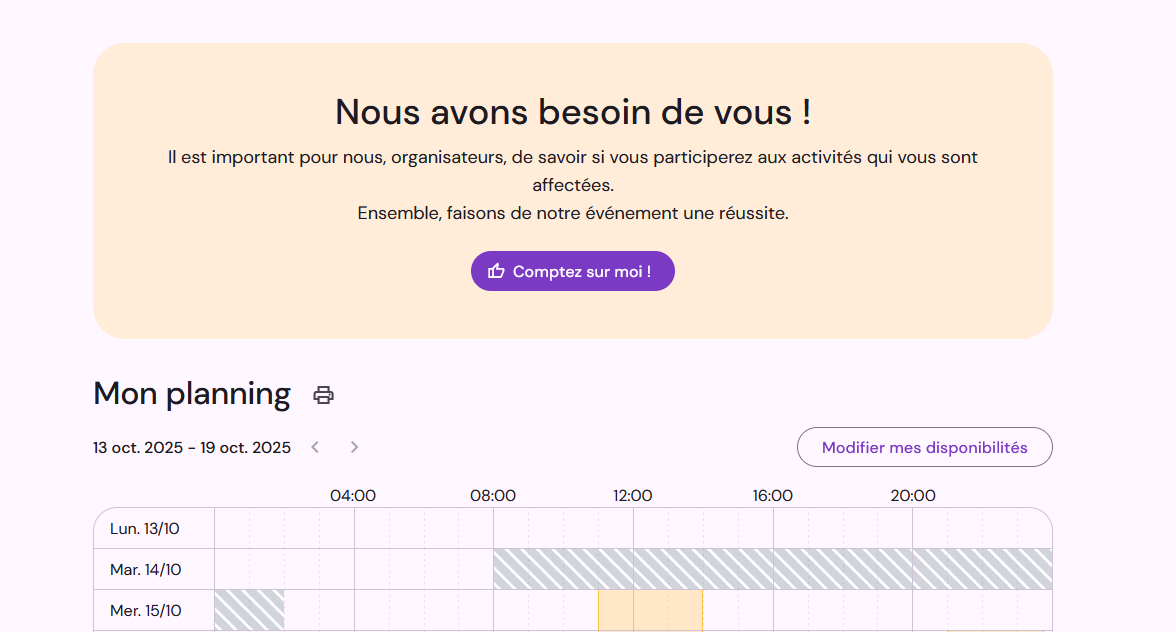Click the 04:00 time header

pyautogui.click(x=353, y=495)
